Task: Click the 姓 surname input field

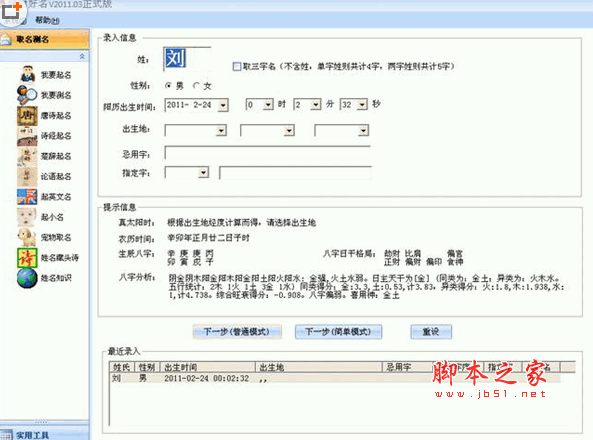Action: click(x=187, y=59)
